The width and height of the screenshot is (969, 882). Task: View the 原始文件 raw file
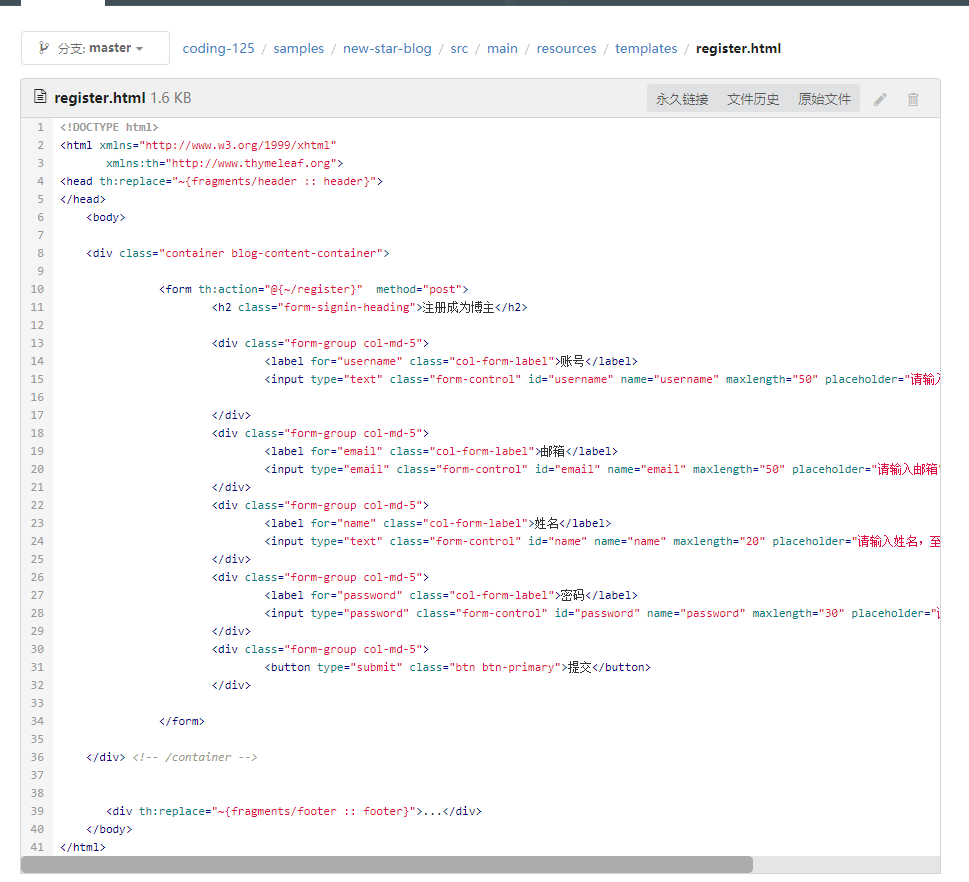tap(824, 99)
